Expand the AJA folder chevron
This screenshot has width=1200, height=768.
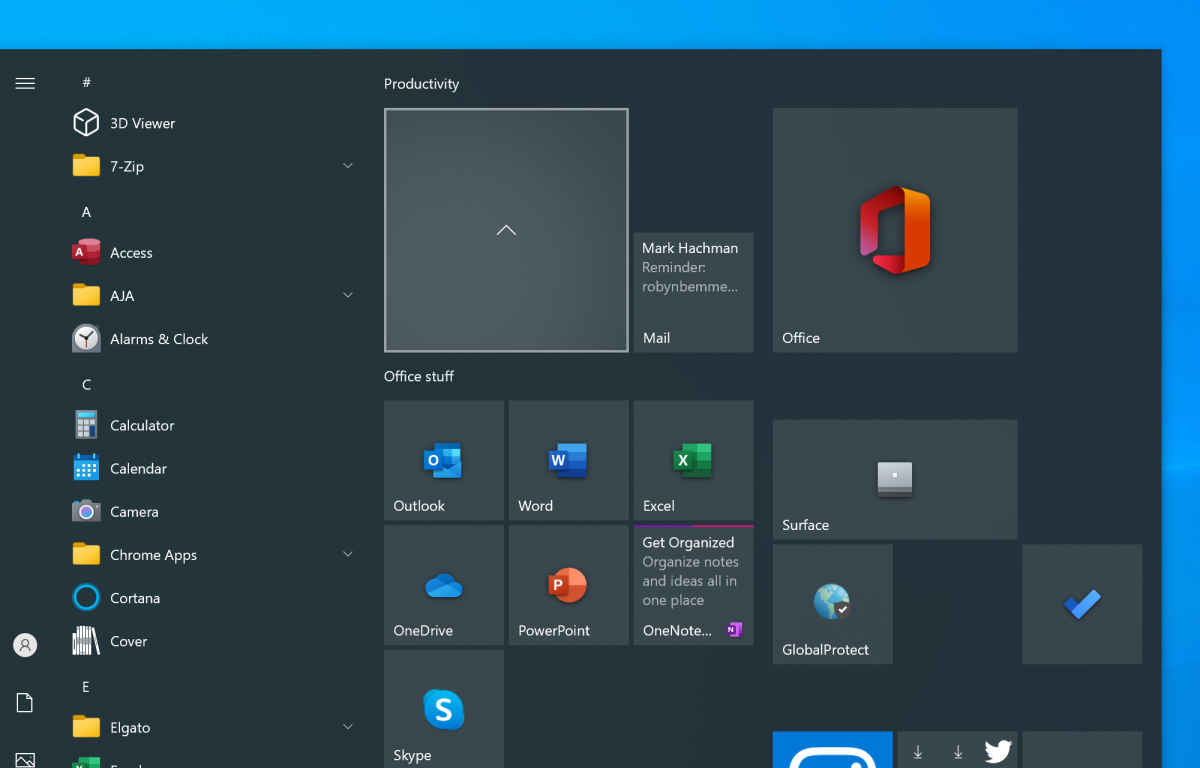click(348, 295)
